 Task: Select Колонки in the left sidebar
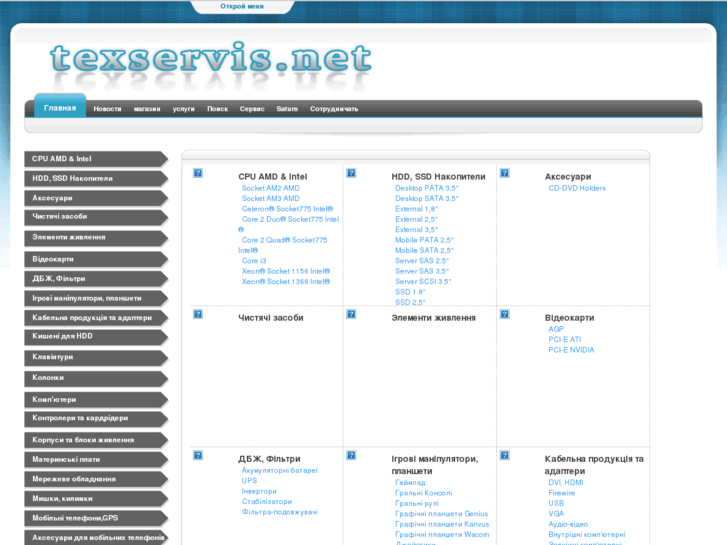click(96, 378)
